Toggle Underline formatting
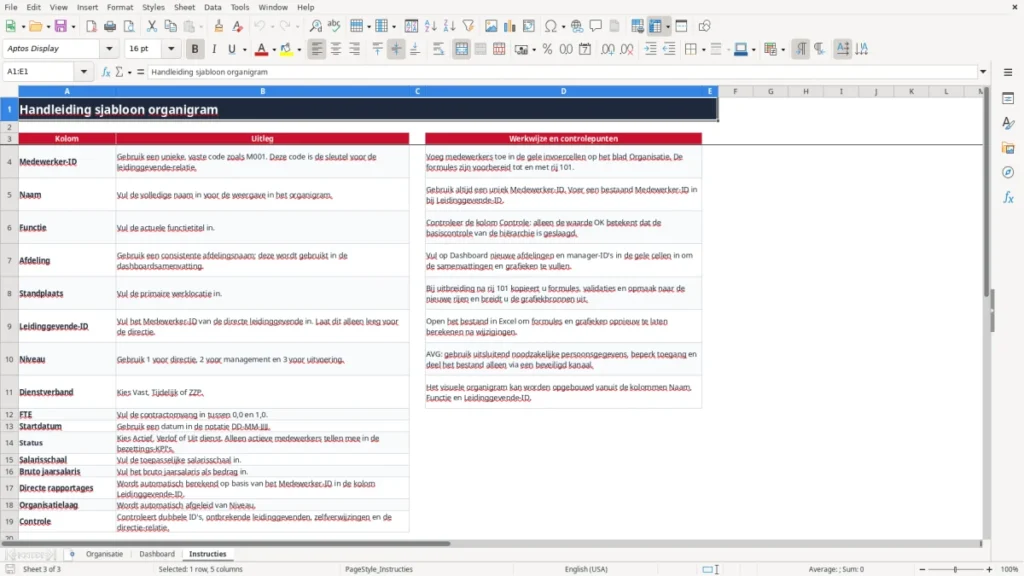 tap(231, 49)
